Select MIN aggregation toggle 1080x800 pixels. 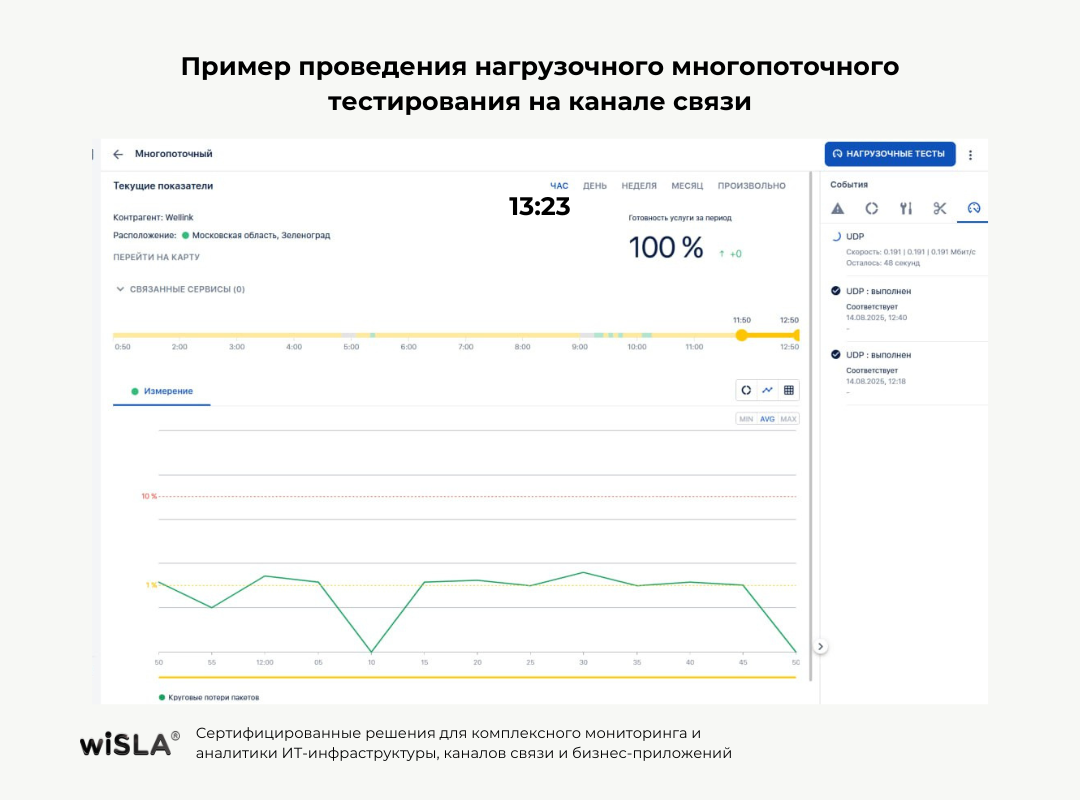point(746,419)
